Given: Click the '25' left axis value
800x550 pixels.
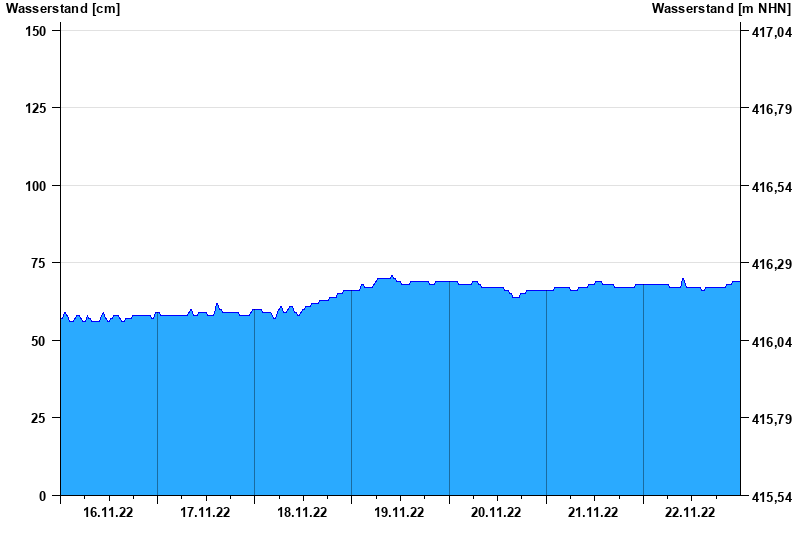Looking at the screenshot, I should (x=38, y=418).
